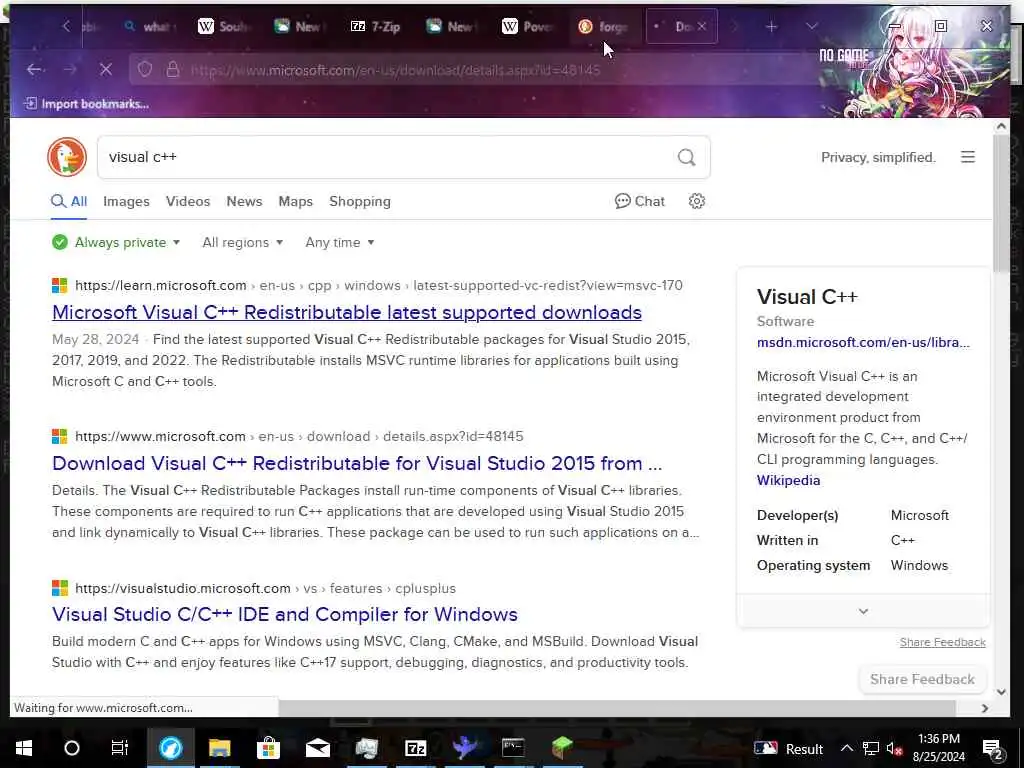Screen dimensions: 1024x768
Task: Open the Chat option
Action: (640, 201)
